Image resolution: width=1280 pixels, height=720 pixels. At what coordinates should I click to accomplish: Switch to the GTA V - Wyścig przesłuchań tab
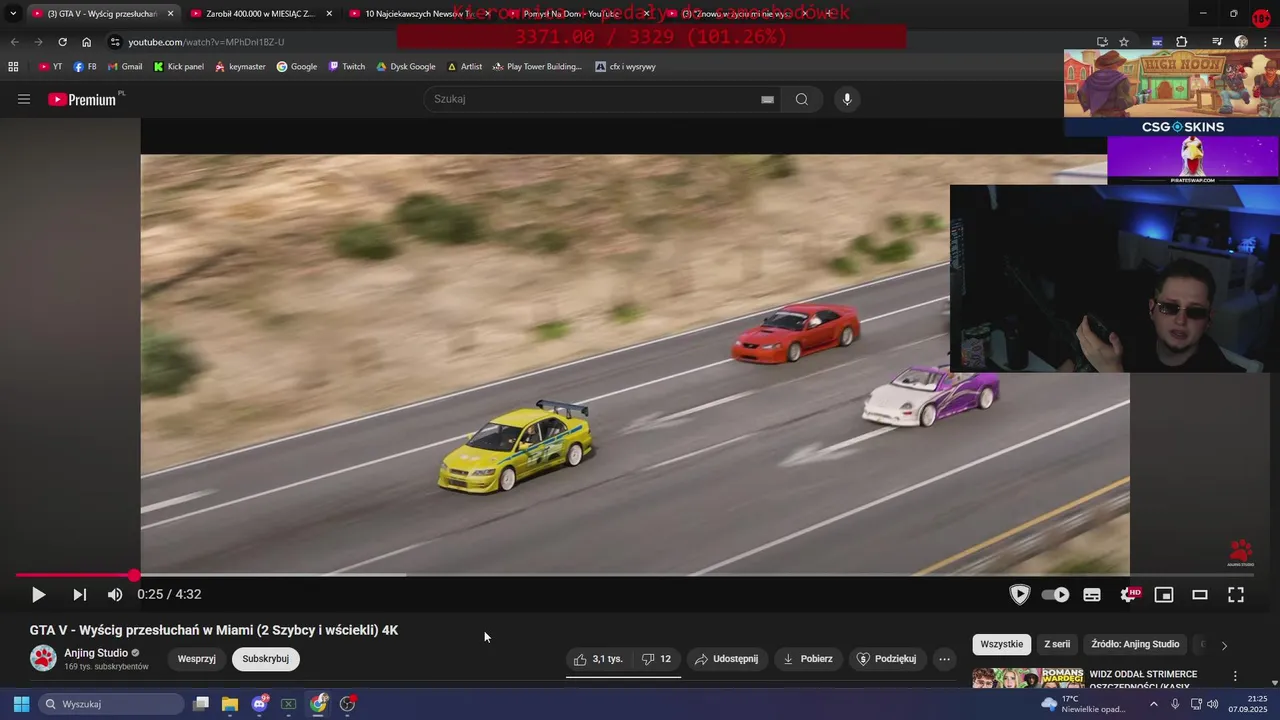pyautogui.click(x=102, y=14)
